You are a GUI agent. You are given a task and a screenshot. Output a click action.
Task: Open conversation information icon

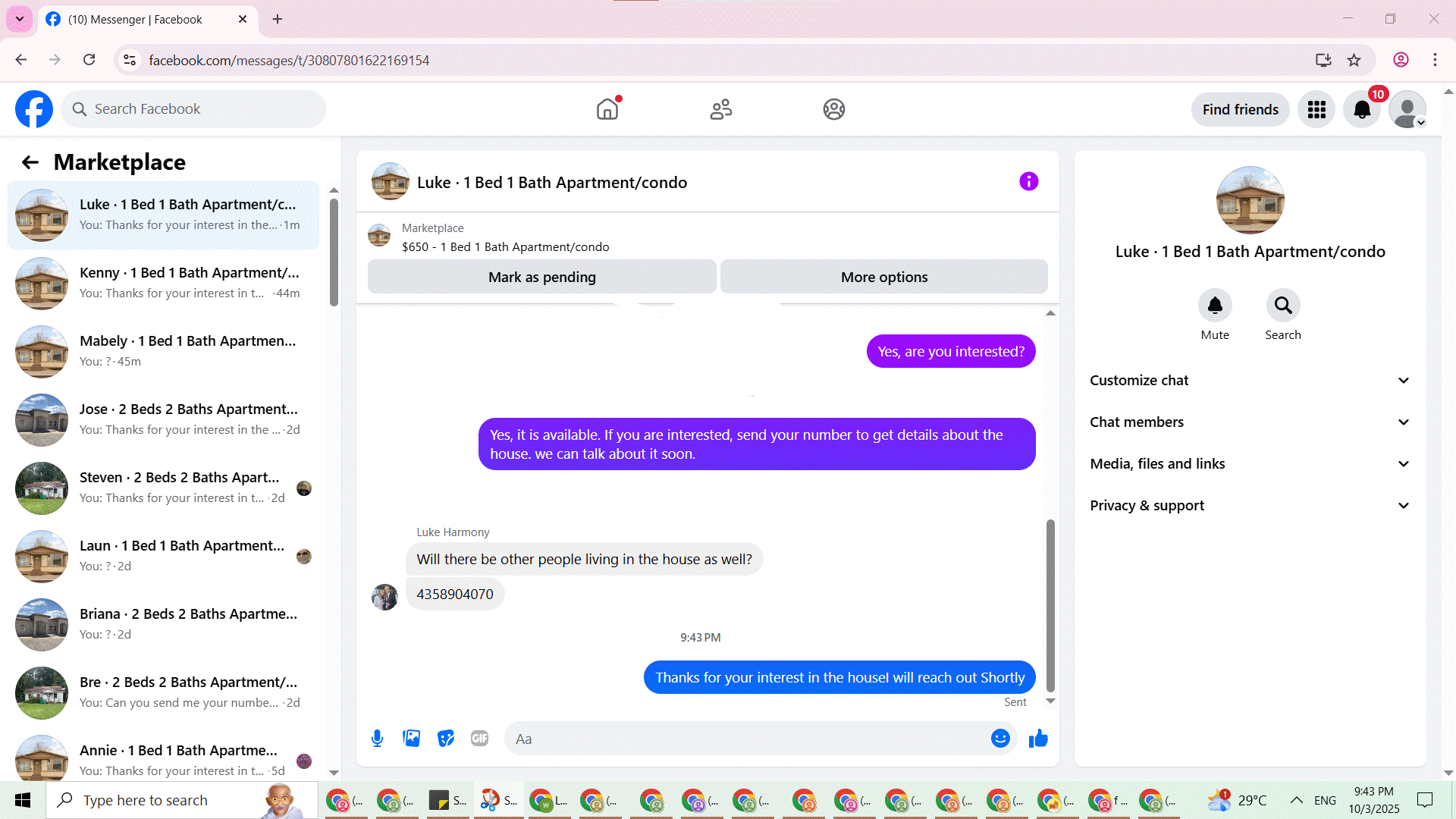(1028, 182)
